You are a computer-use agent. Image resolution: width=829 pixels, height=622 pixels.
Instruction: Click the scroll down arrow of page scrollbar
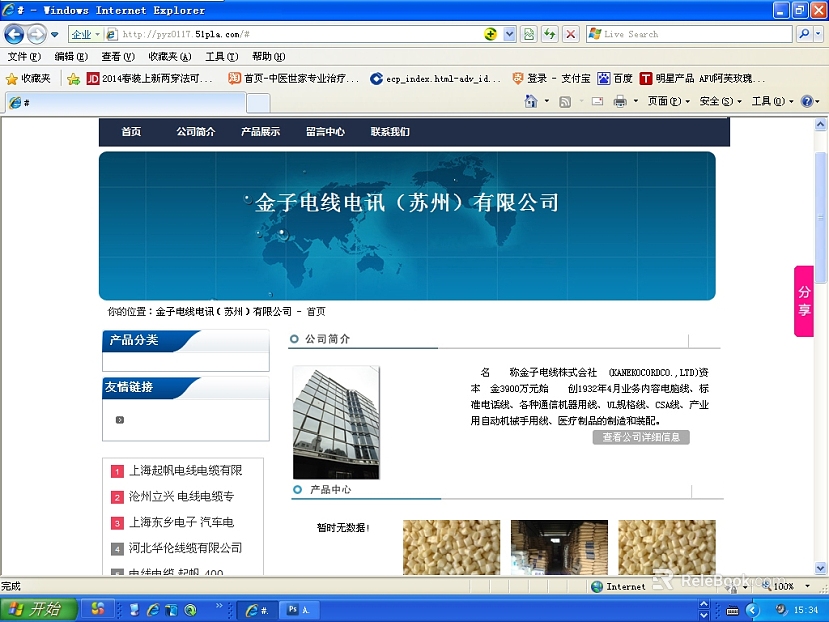[x=820, y=569]
